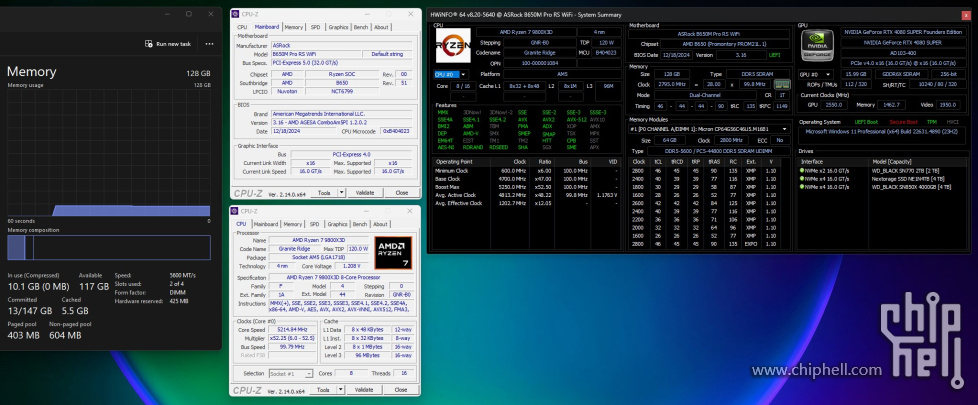This screenshot has width=978, height=405.
Task: Click the Core Speed value 5214.84 MHz in CPU-Z
Action: click(293, 329)
